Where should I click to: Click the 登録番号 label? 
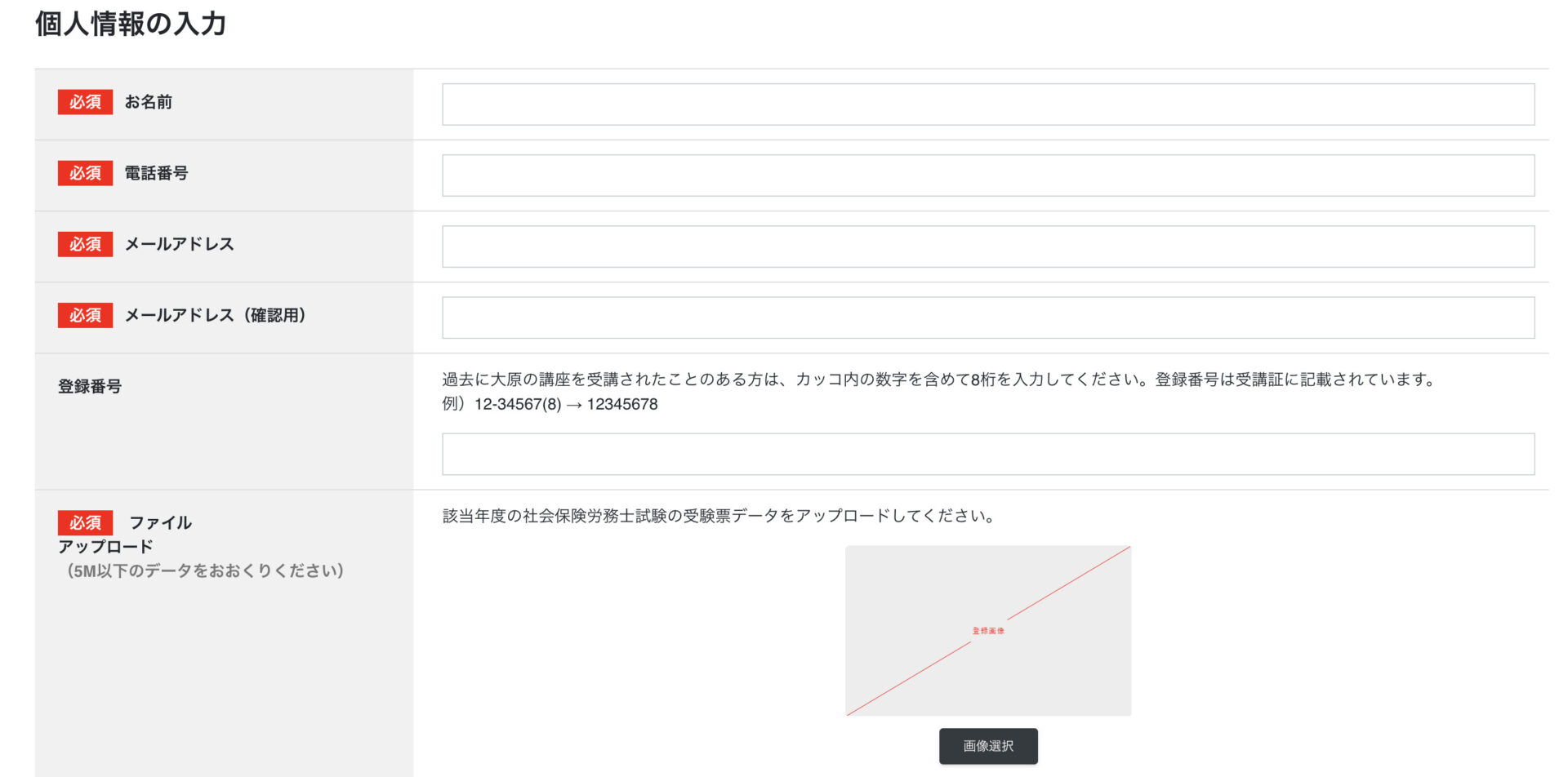pos(90,386)
